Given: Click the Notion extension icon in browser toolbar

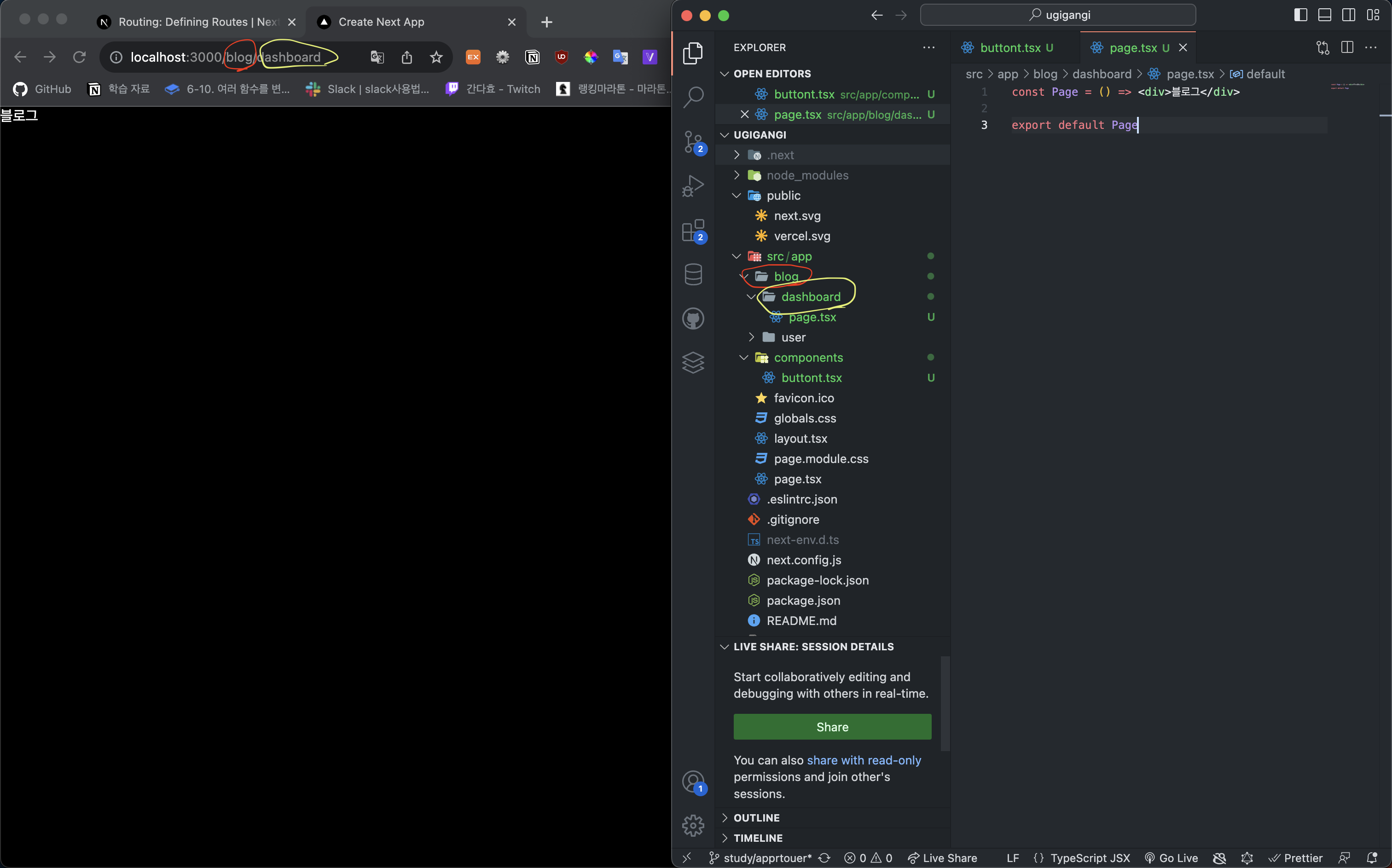Looking at the screenshot, I should [532, 57].
